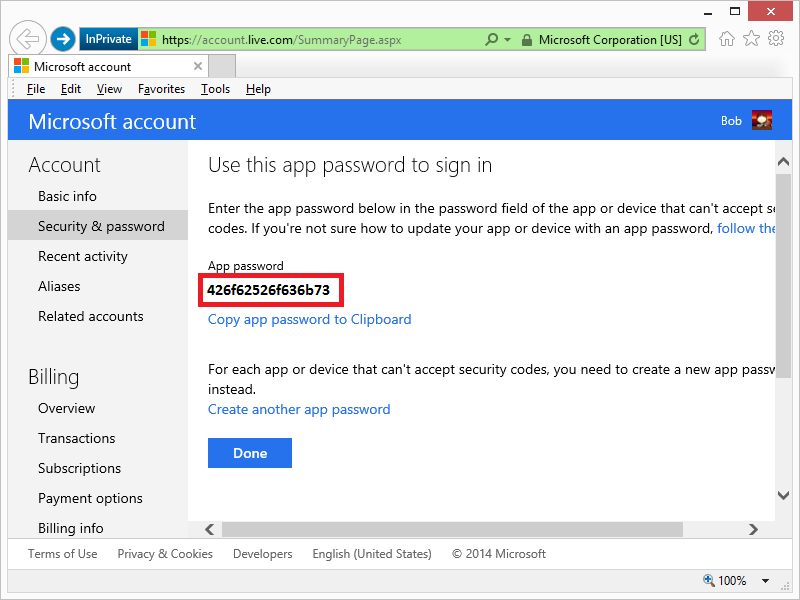Click the security lock icon in address bar
The image size is (800, 600).
pyautogui.click(x=527, y=40)
